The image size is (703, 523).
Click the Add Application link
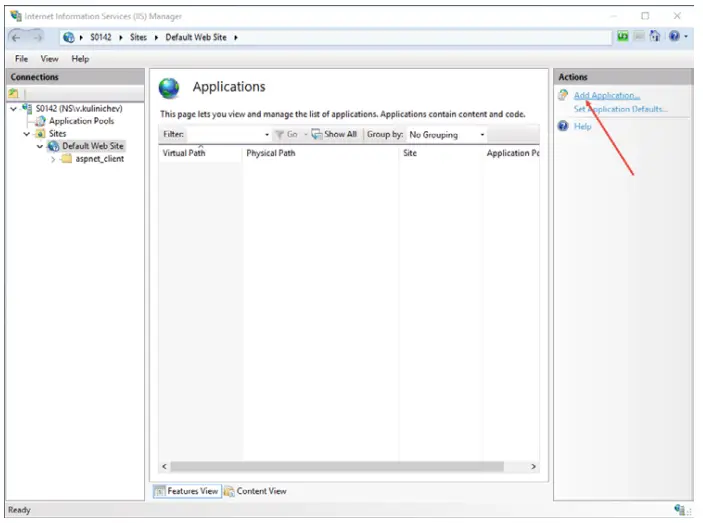click(x=607, y=95)
